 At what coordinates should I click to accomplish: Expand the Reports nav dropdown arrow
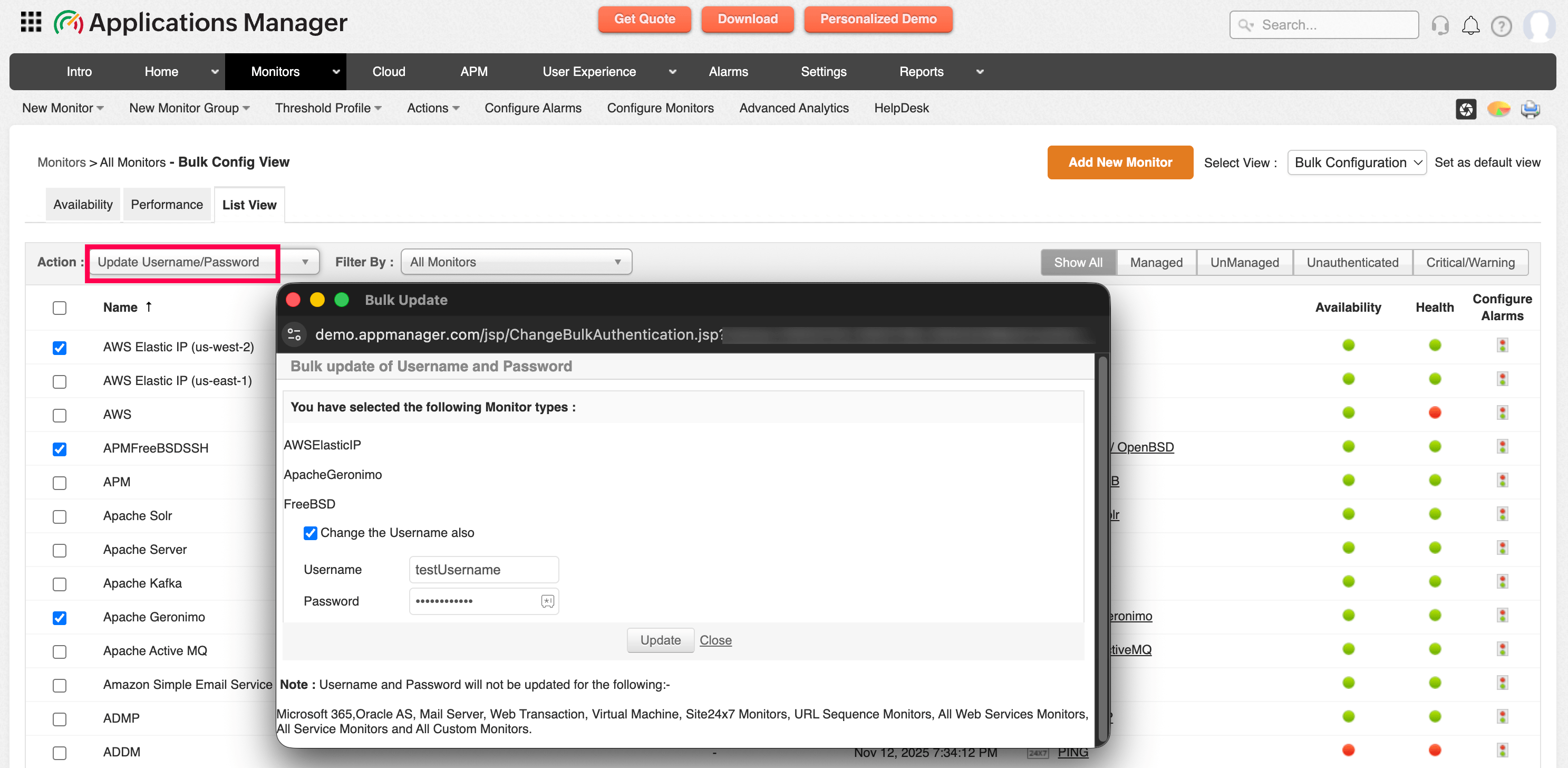980,72
